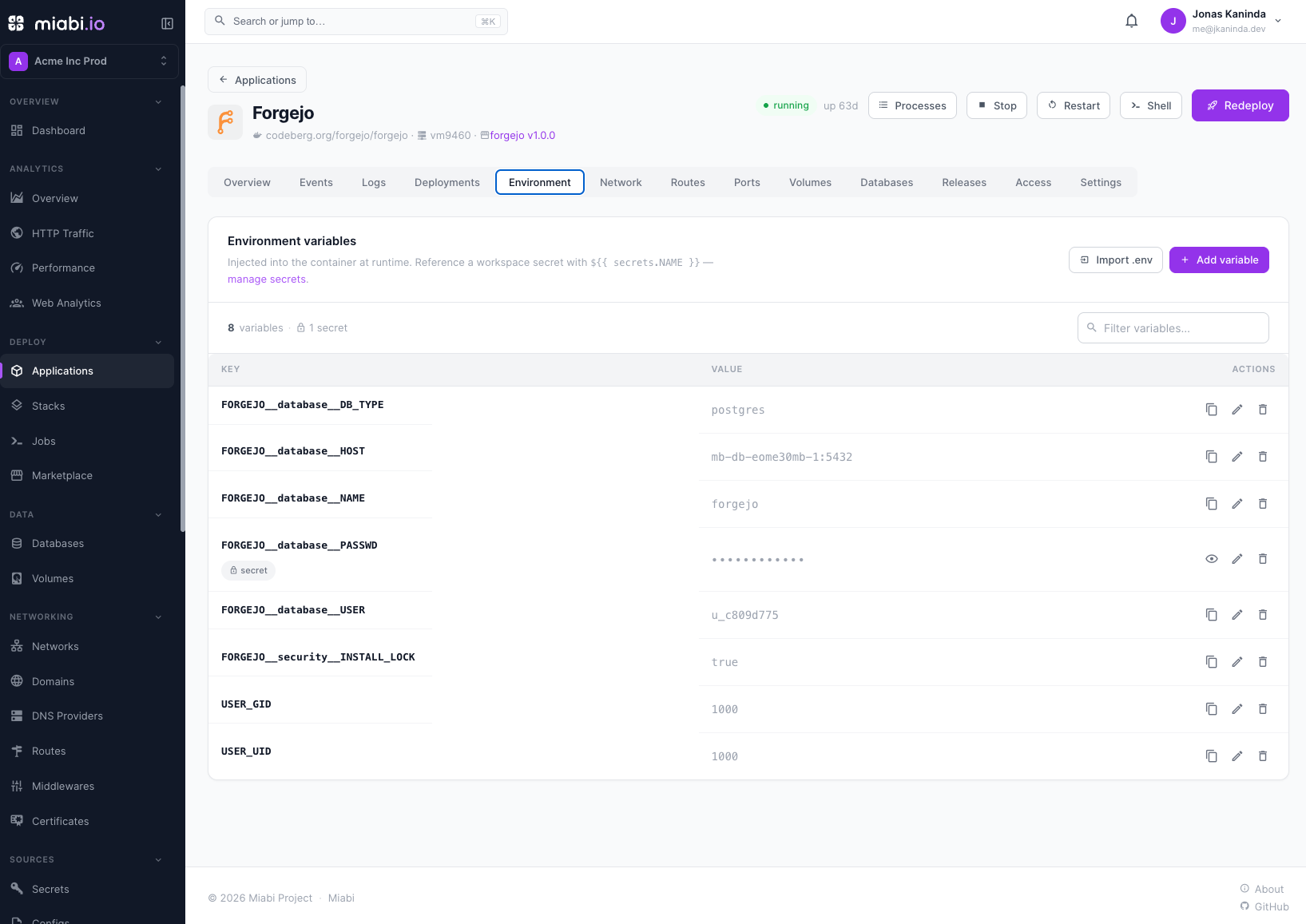Image resolution: width=1306 pixels, height=924 pixels.
Task: Edit USER_GID variable
Action: click(x=1237, y=709)
